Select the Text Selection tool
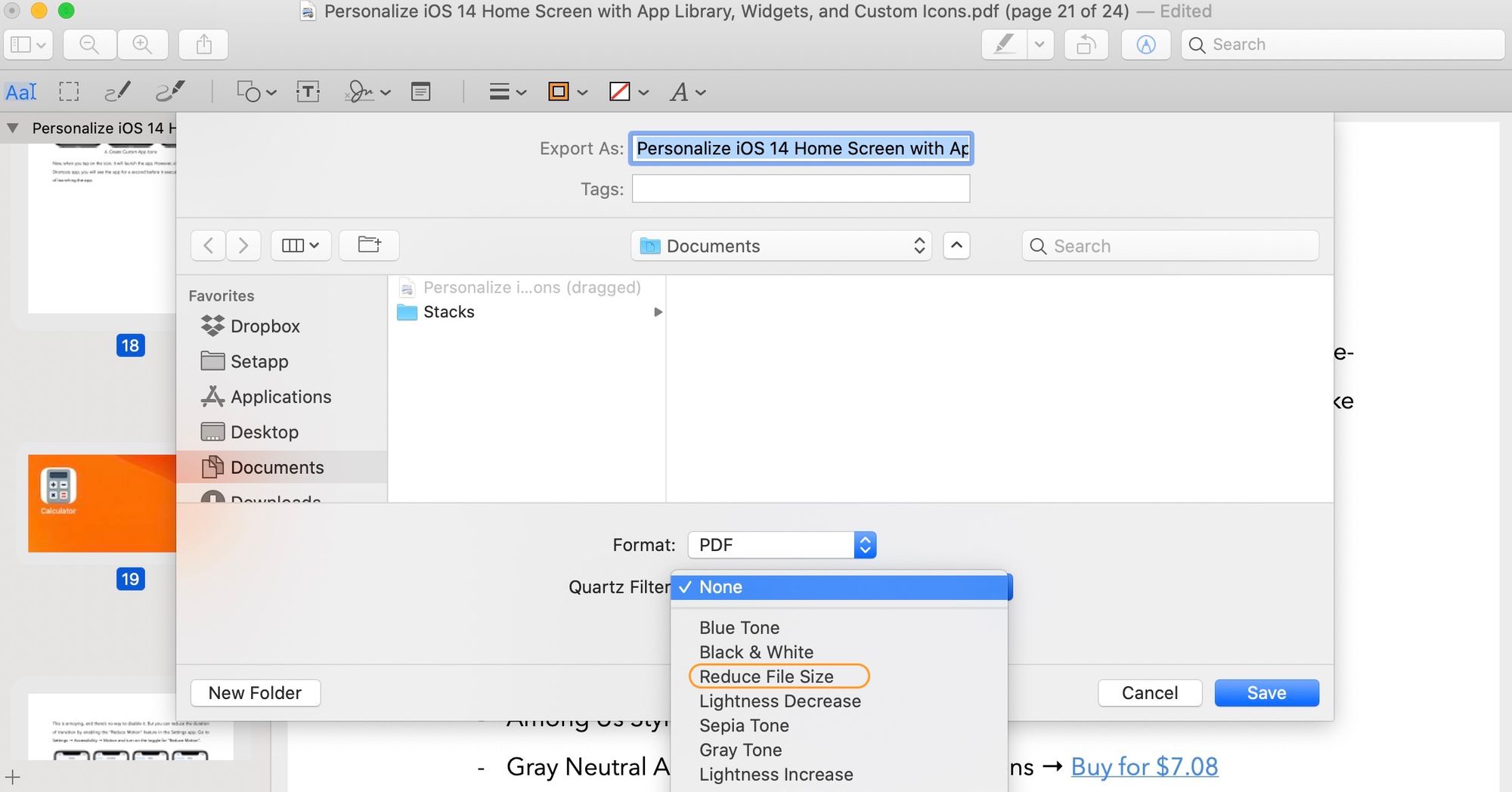1512x792 pixels. point(20,92)
